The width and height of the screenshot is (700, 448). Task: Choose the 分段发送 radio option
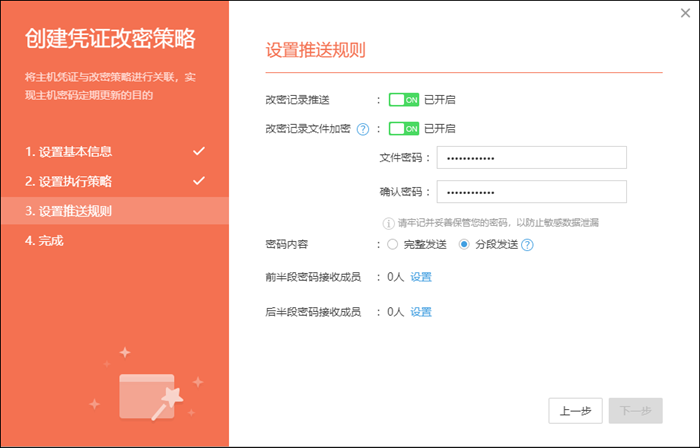[464, 245]
